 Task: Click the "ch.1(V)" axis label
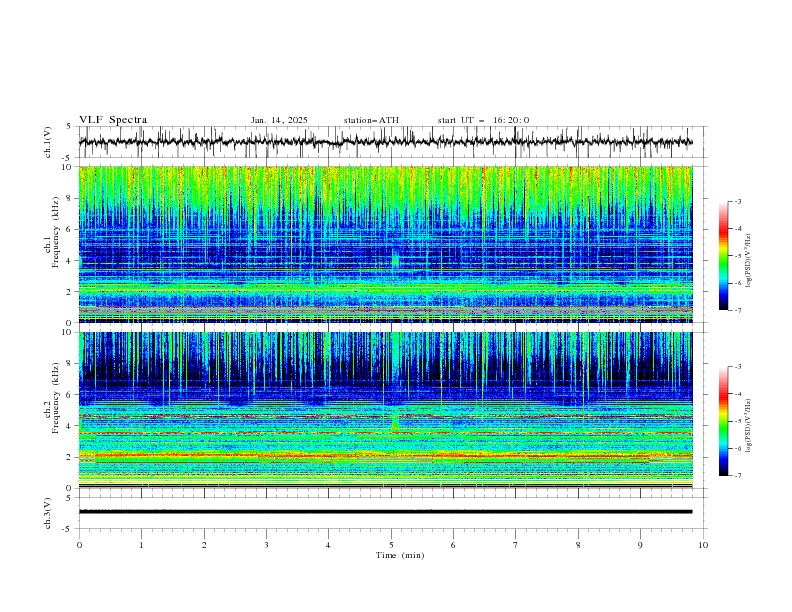[x=48, y=142]
